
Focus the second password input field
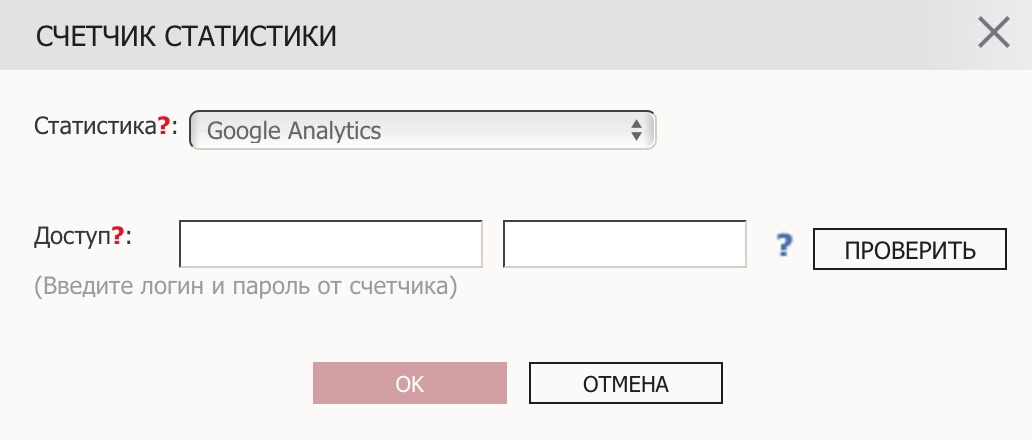coord(625,244)
